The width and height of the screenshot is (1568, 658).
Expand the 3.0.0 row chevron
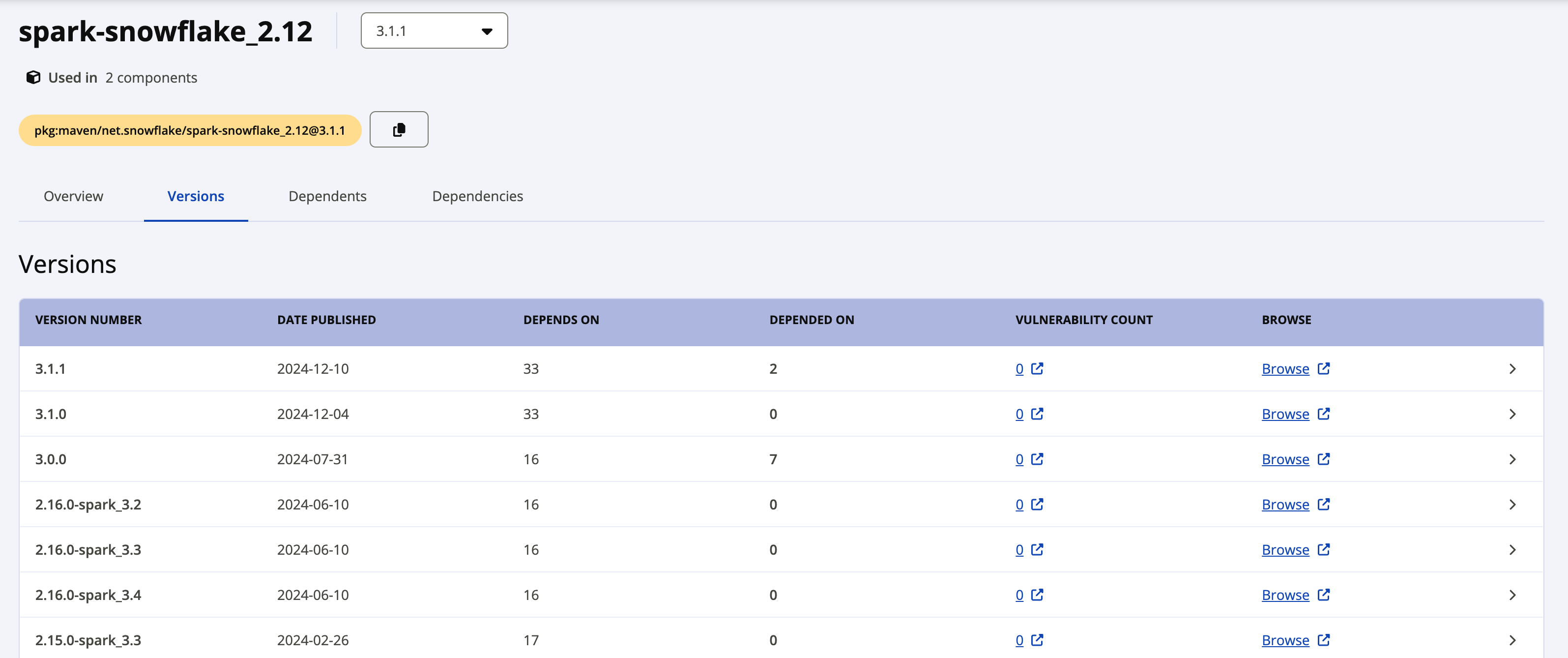[x=1512, y=459]
